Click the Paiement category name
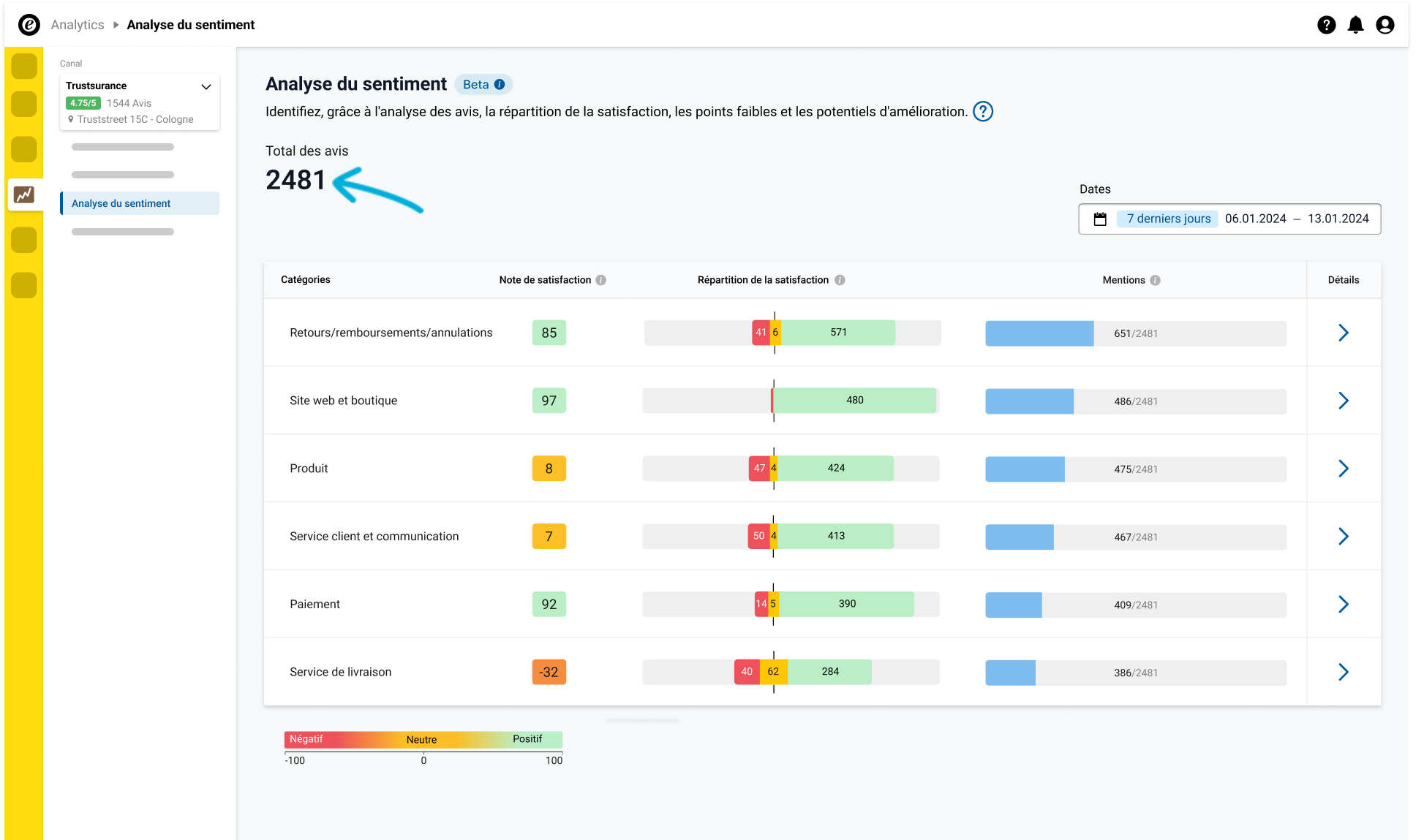The width and height of the screenshot is (1424, 840). [314, 605]
